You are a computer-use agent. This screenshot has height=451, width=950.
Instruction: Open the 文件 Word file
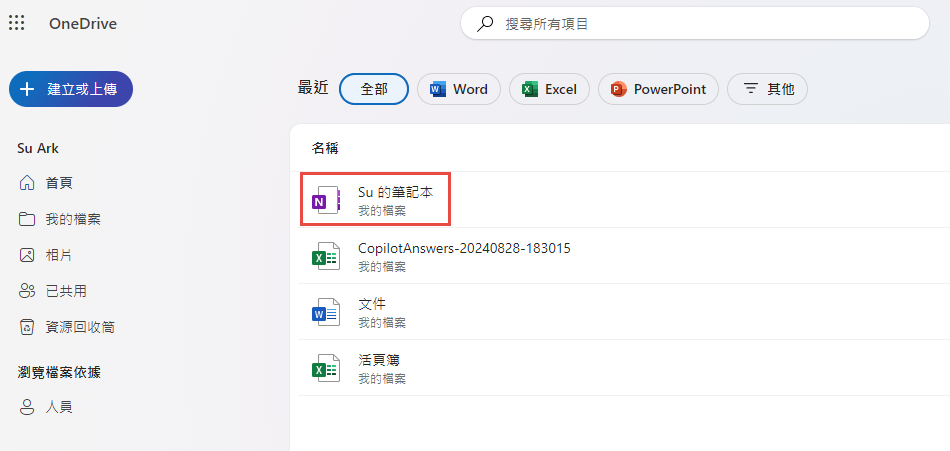(x=372, y=304)
